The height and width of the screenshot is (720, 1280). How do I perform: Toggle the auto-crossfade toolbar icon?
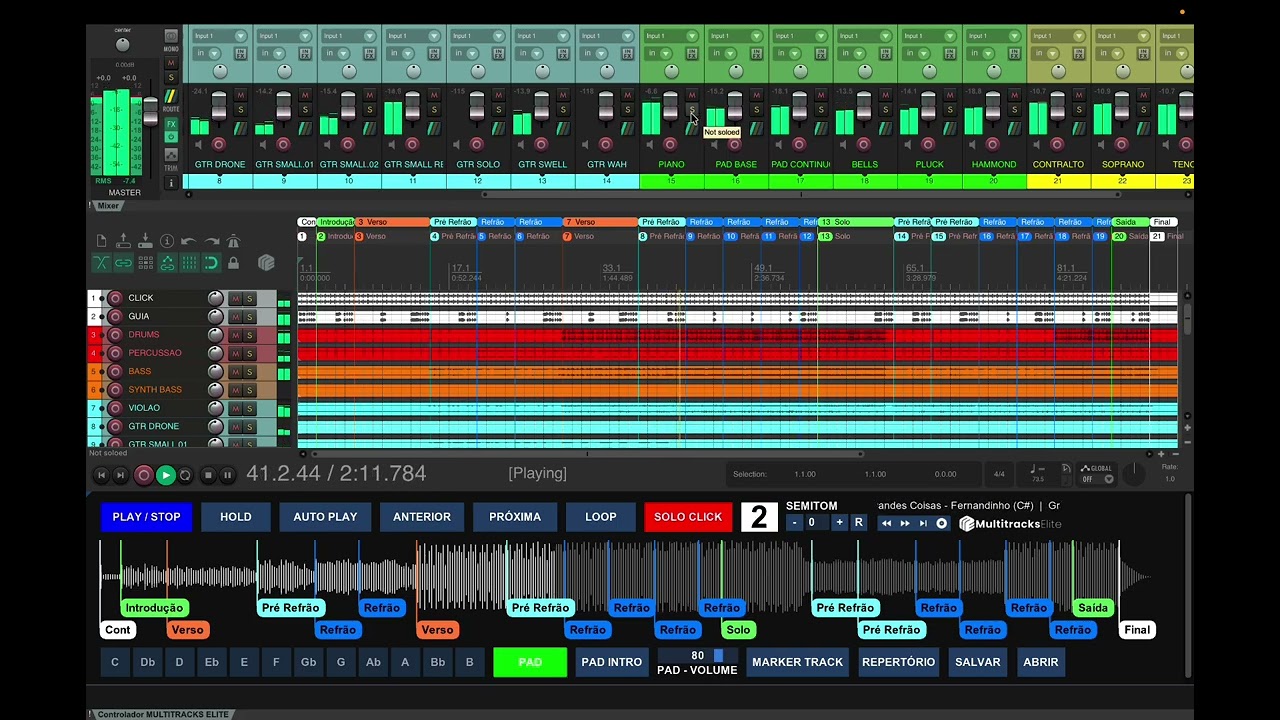(x=101, y=263)
